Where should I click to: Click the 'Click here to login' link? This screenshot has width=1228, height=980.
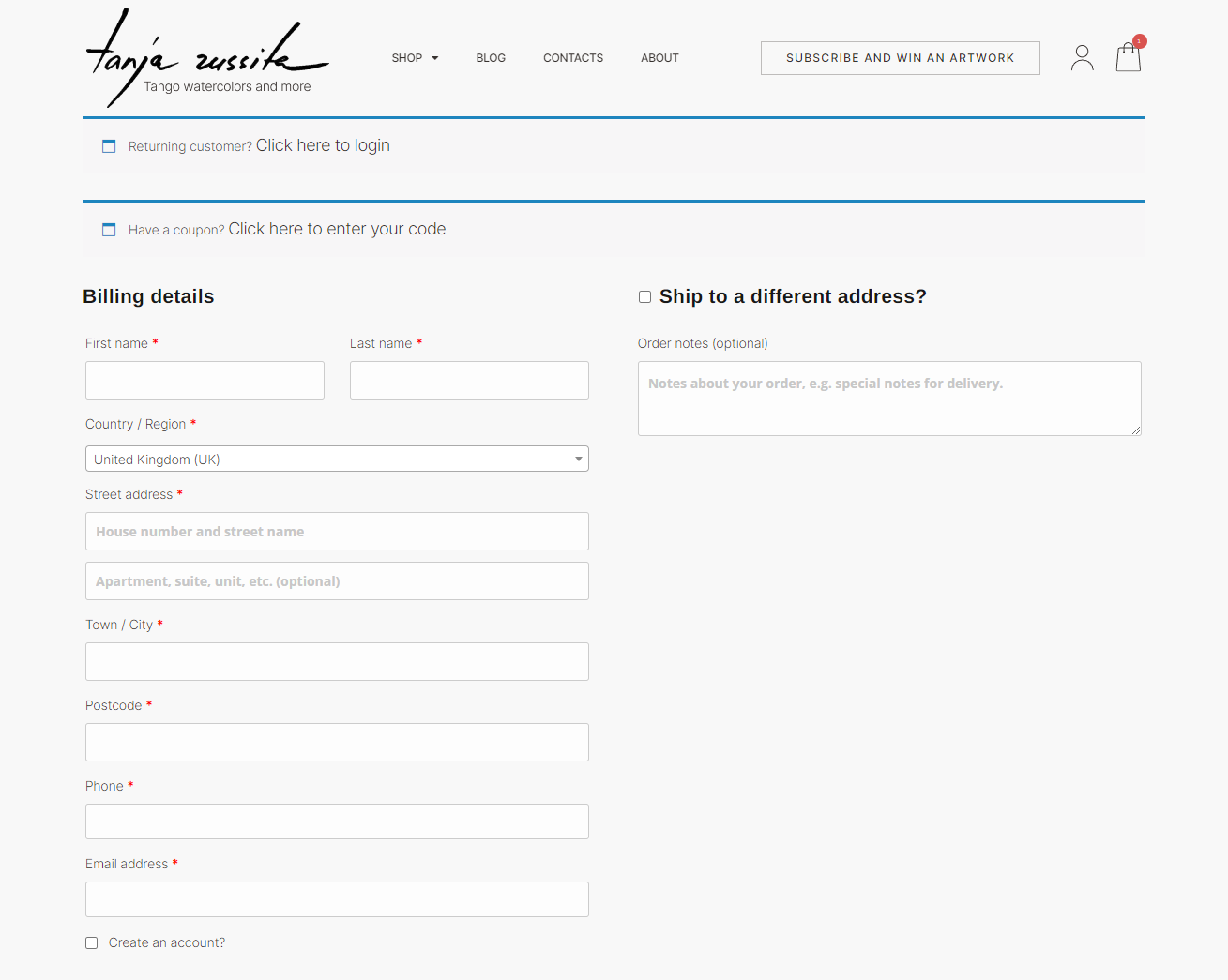point(323,145)
